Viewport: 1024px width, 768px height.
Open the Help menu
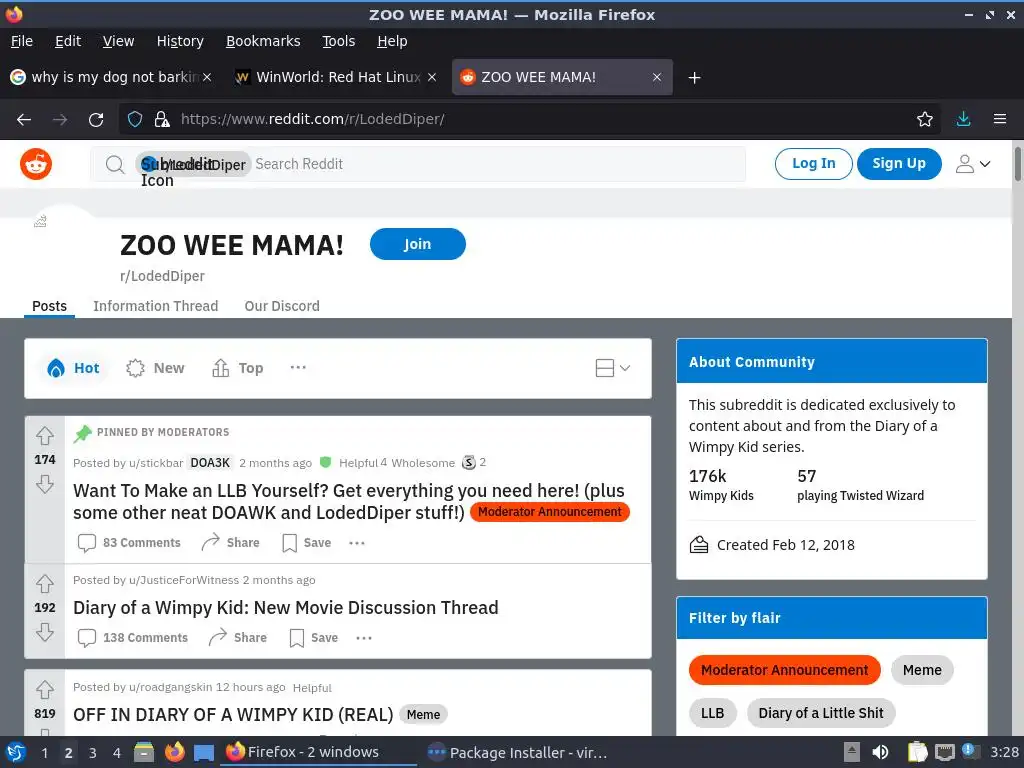[x=392, y=41]
